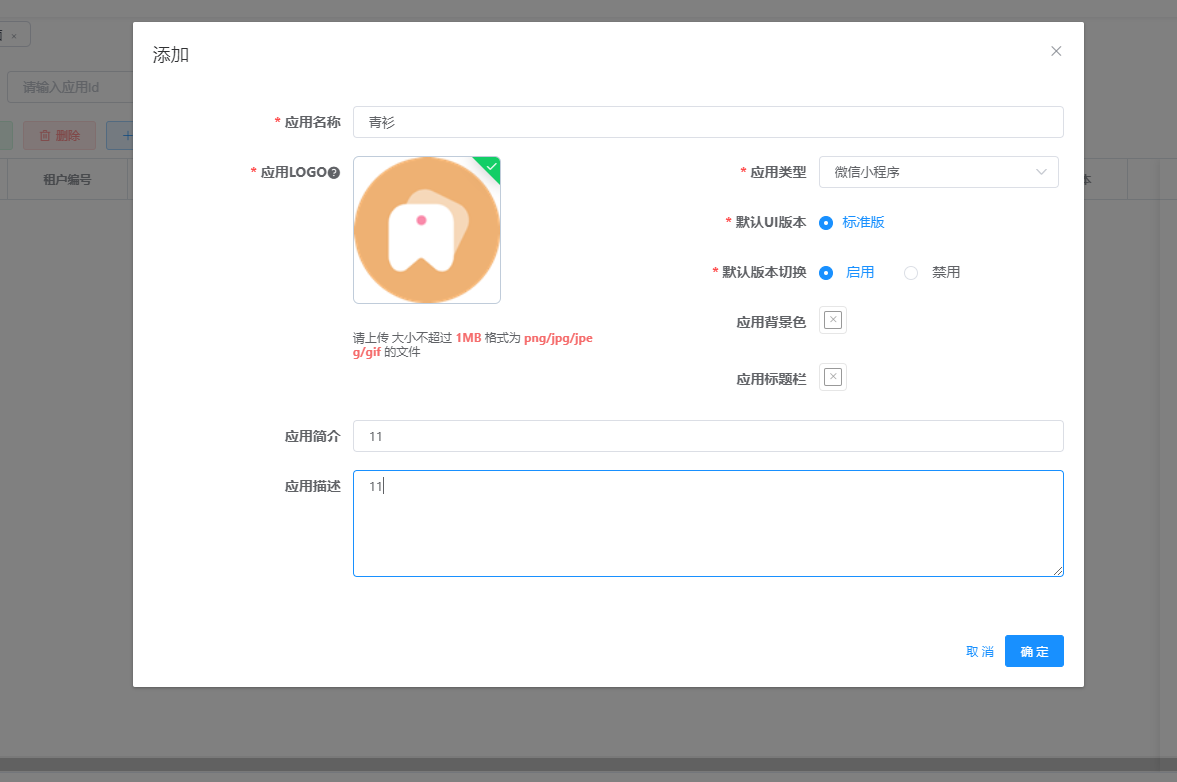Viewport: 1177px width, 782px height.
Task: Click the textarea resize handle in 应用描述
Action: [x=1058, y=571]
